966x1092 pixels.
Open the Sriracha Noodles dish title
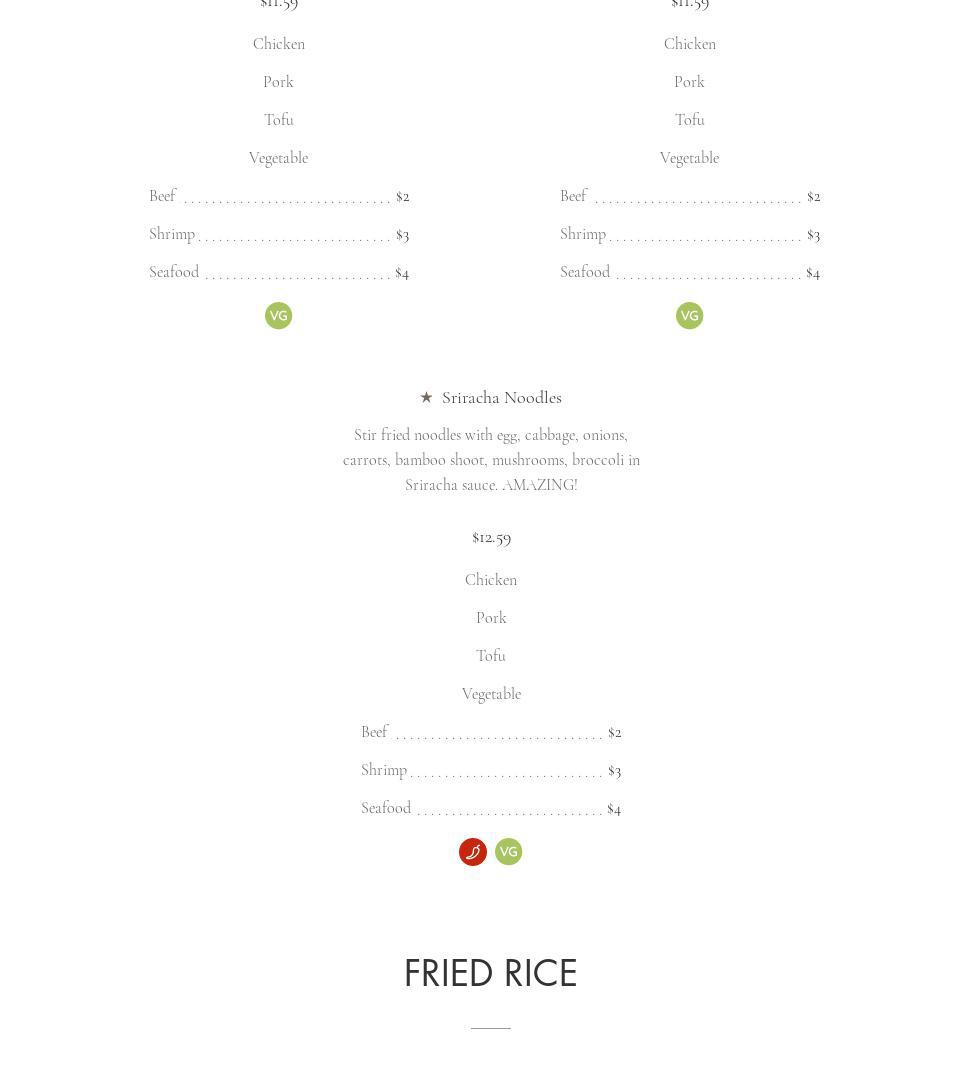coord(501,397)
